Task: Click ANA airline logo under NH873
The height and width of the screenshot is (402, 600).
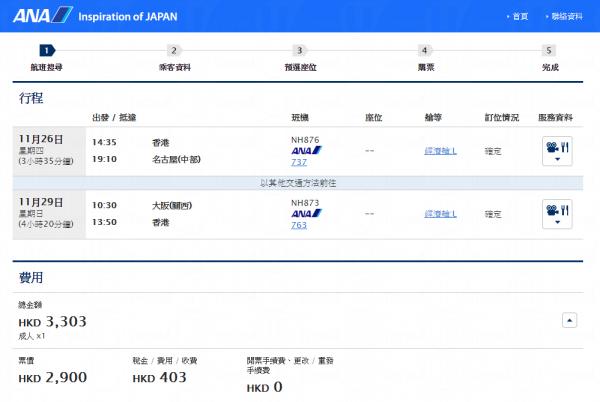Action: click(307, 213)
